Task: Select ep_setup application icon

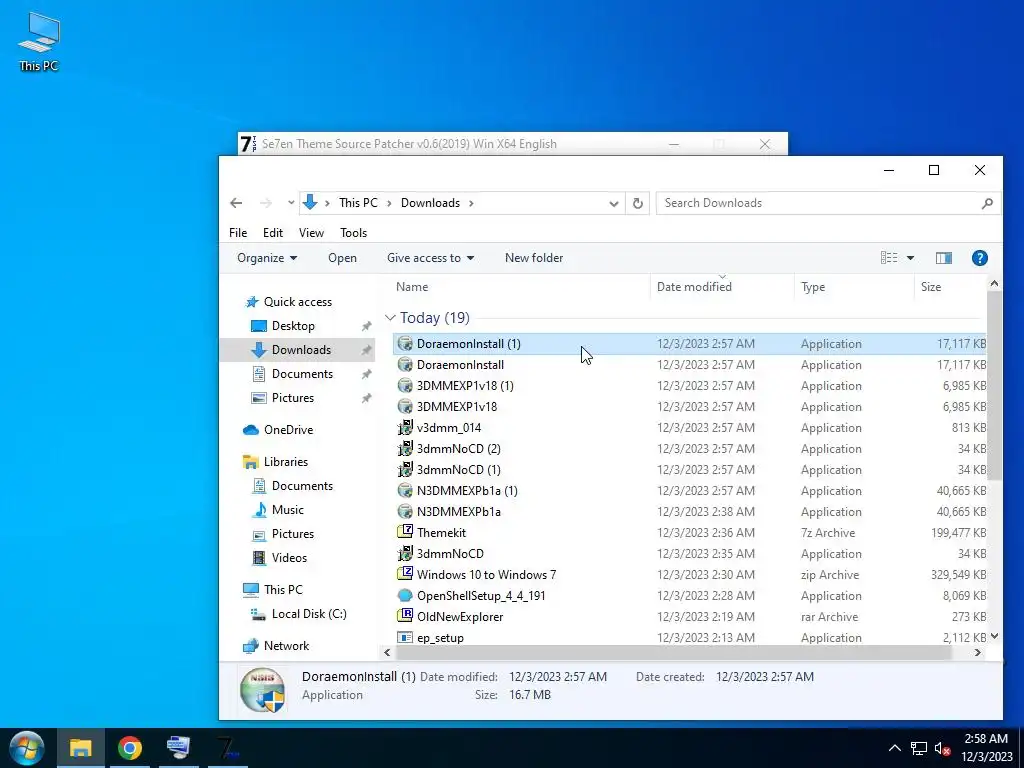Action: [405, 637]
